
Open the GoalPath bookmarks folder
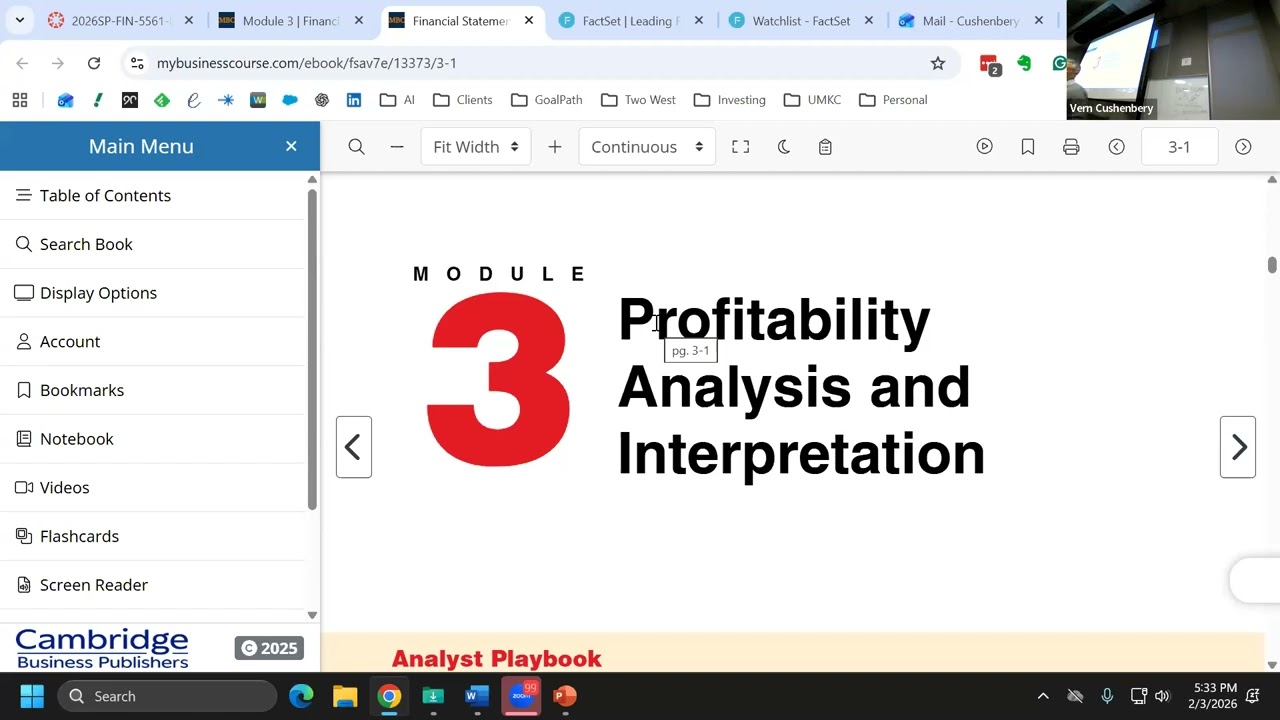[547, 100]
